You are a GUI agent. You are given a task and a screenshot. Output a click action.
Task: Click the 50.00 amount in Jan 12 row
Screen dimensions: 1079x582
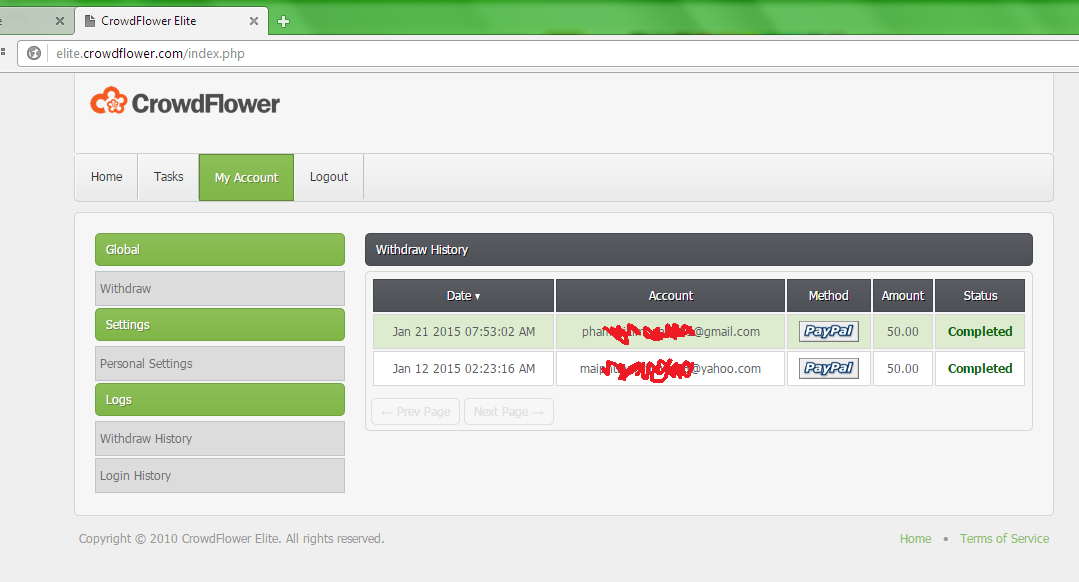click(x=903, y=369)
